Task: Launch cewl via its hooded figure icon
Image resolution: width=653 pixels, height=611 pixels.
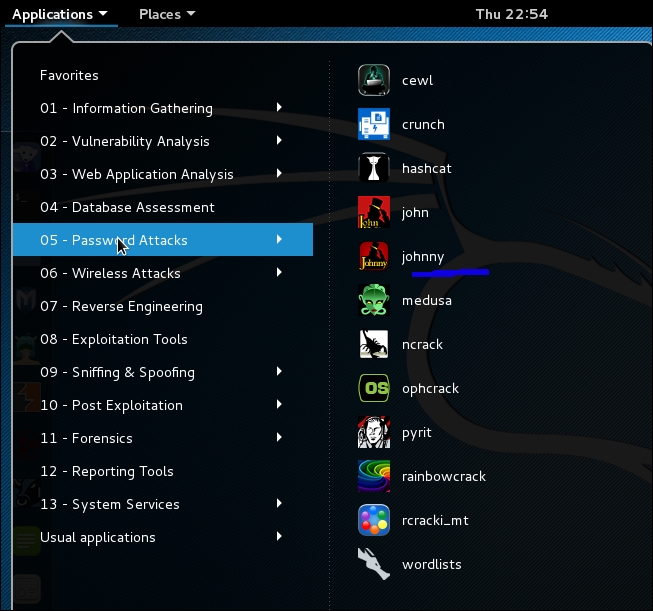Action: 374,80
